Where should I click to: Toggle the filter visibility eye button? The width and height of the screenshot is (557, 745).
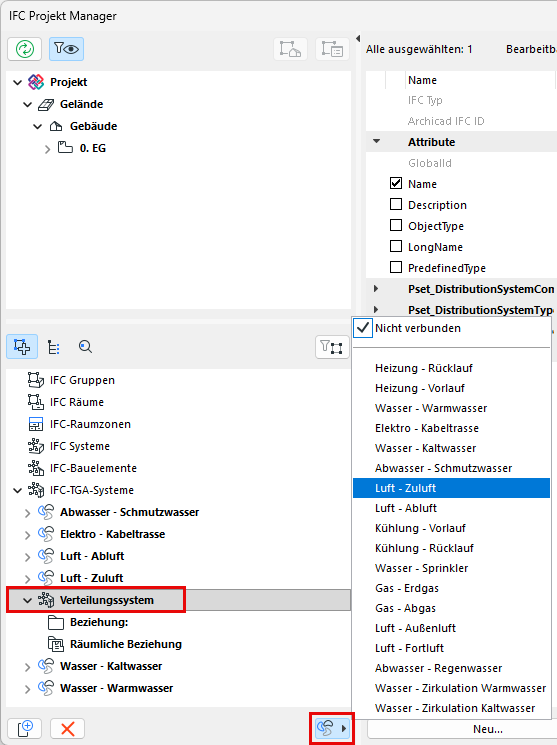point(66,49)
